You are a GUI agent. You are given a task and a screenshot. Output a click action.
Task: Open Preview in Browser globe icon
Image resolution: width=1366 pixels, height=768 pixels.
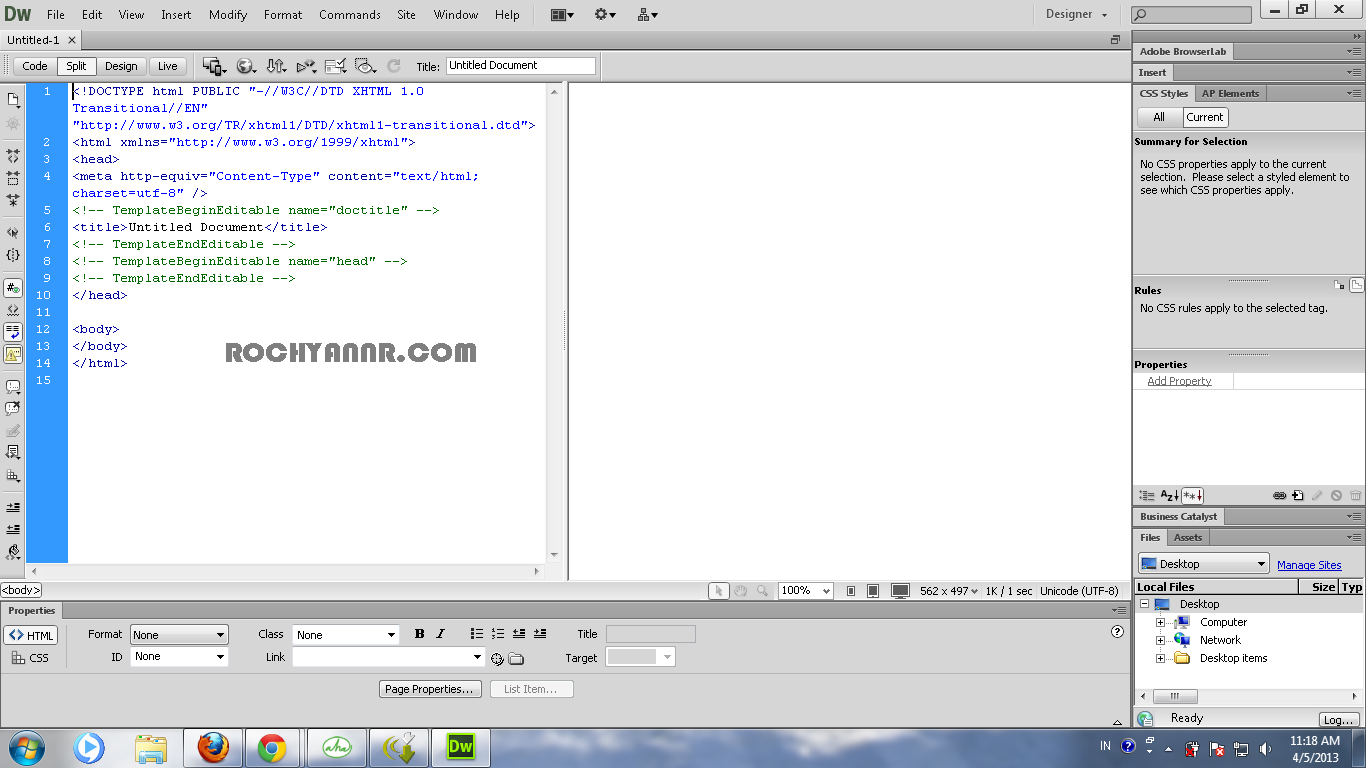pos(245,66)
